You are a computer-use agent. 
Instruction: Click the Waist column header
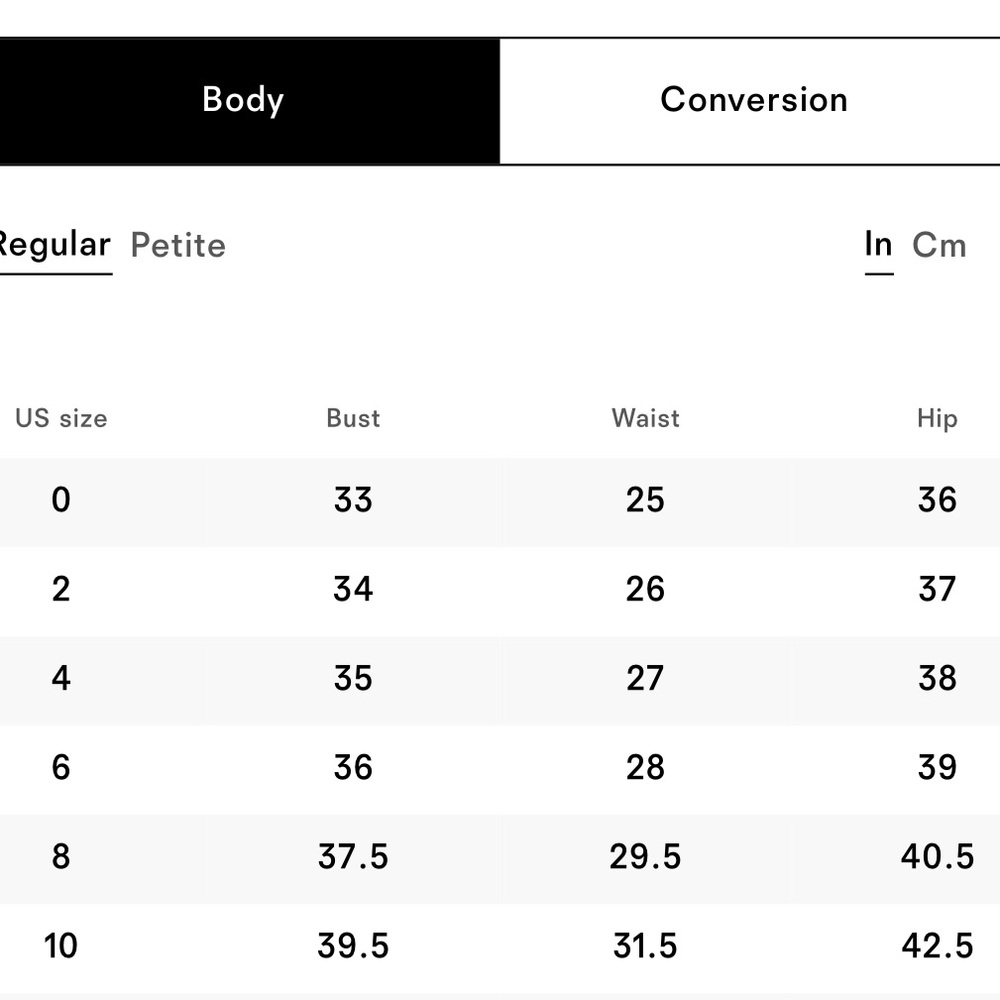pyautogui.click(x=645, y=418)
